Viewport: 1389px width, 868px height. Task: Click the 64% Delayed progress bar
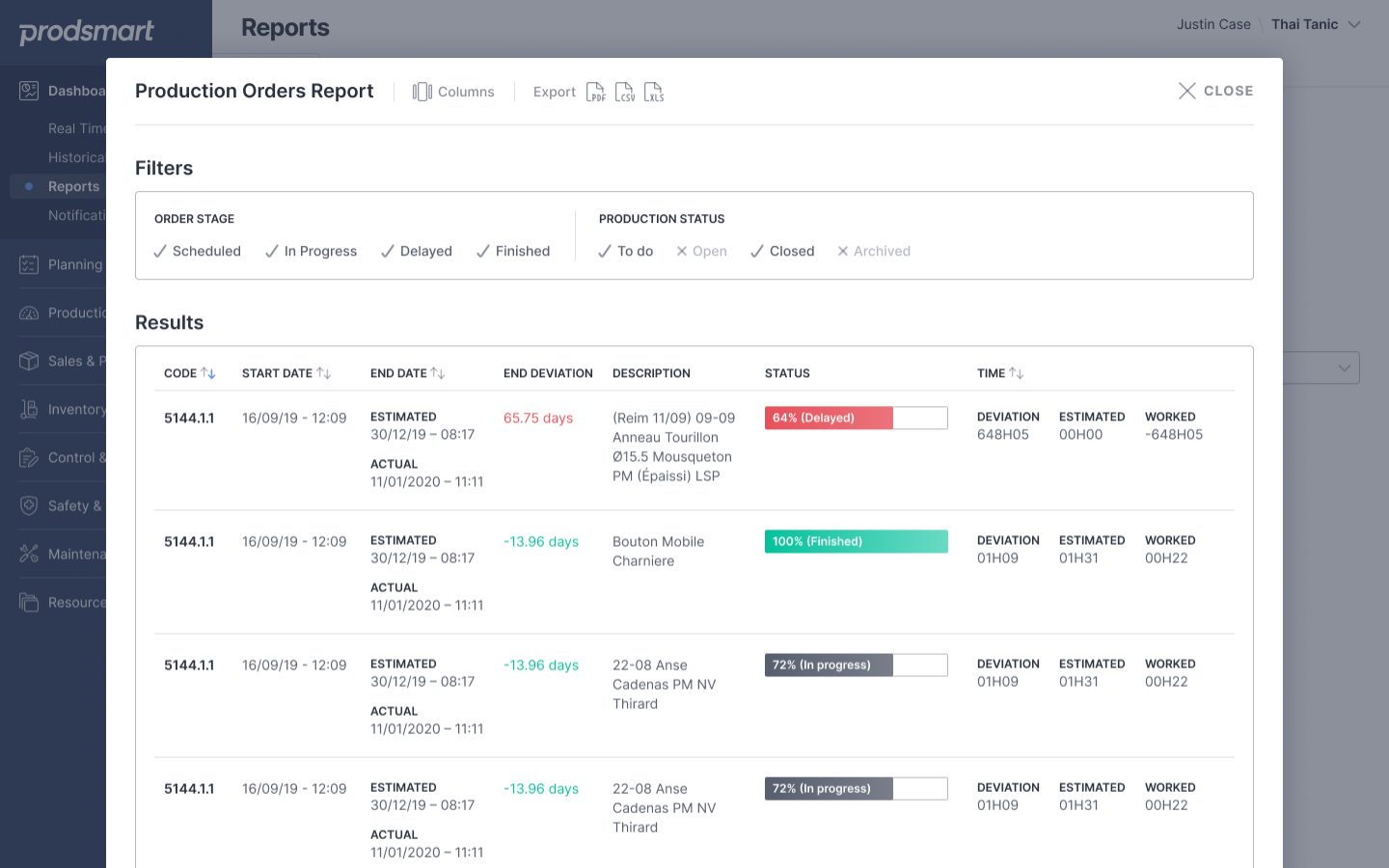(857, 418)
